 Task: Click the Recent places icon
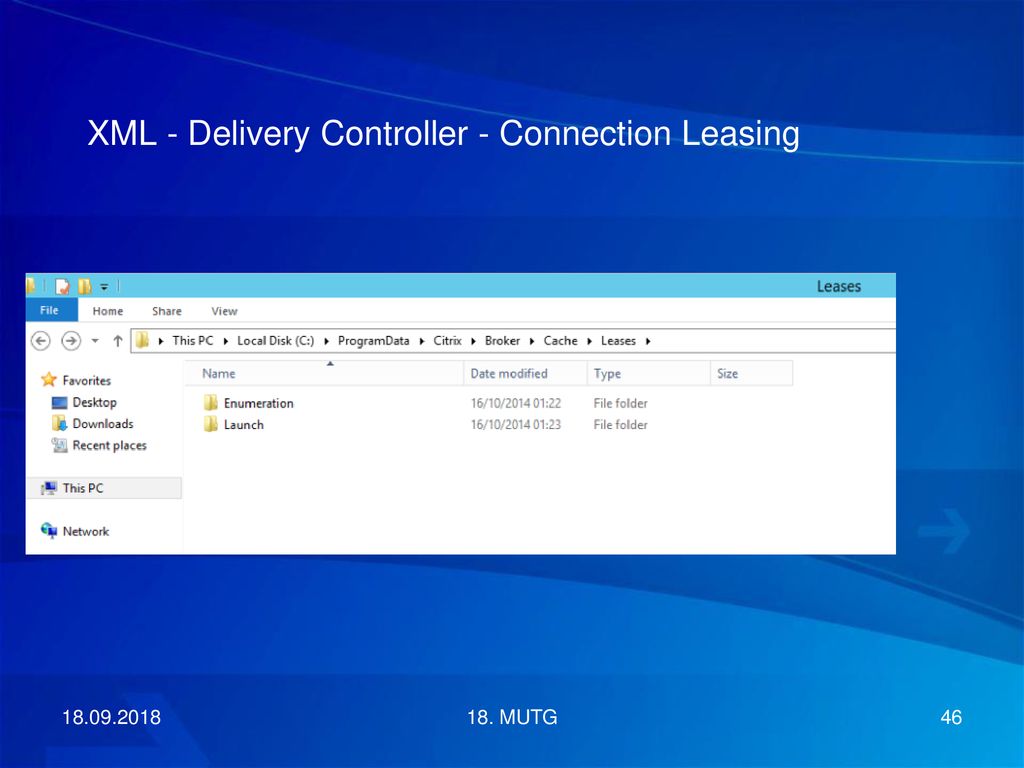[59, 445]
